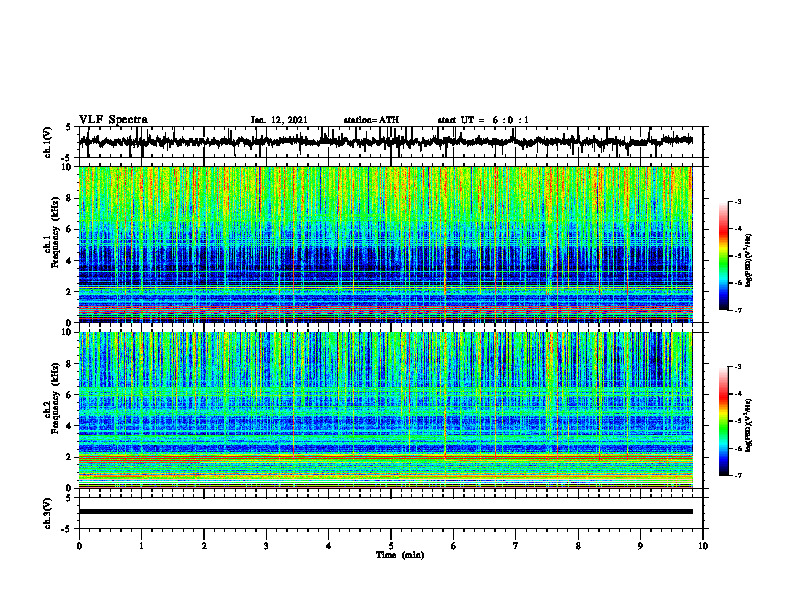This screenshot has height=612, width=792.
Task: Click inside the ch.2 spectrogram panel
Action: (x=385, y=410)
